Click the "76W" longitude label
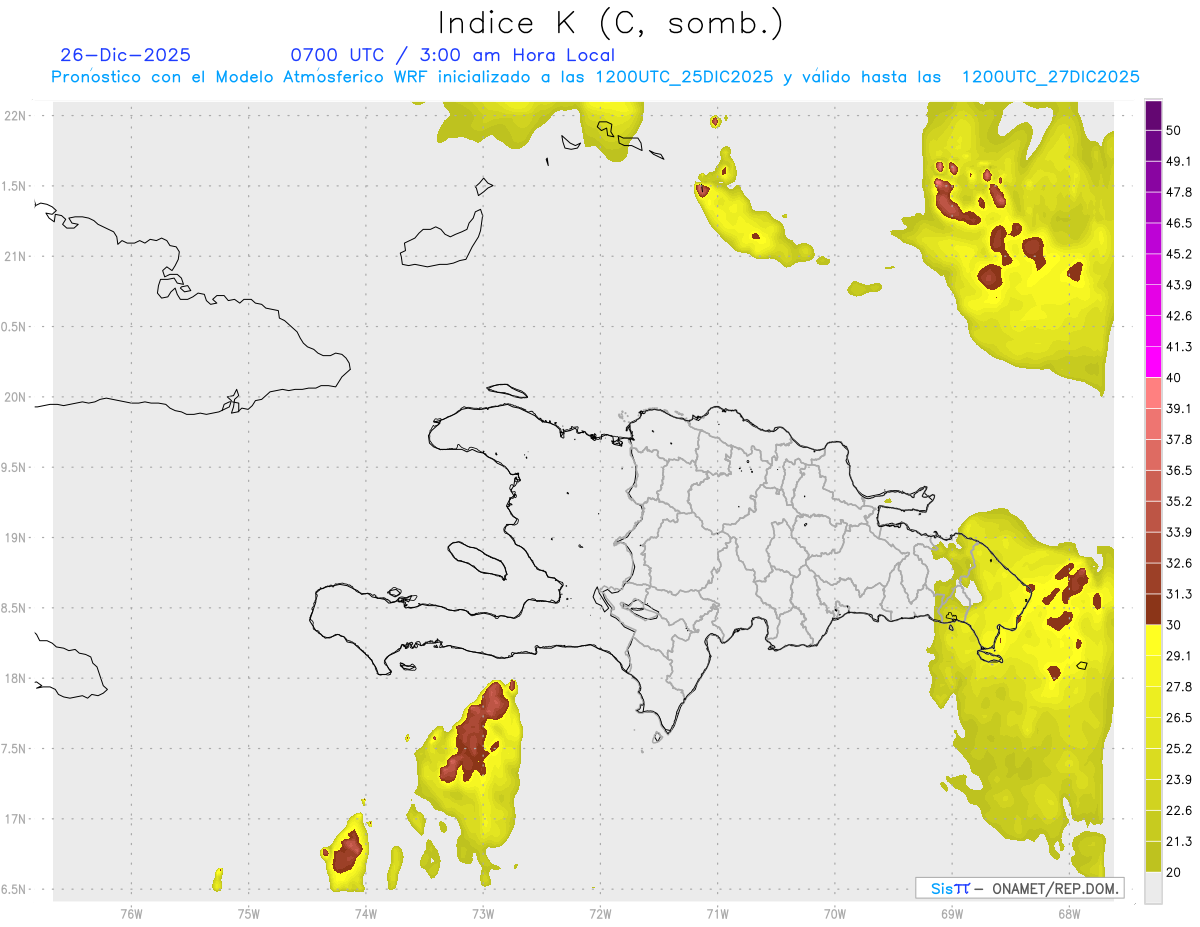Viewport: 1200px width, 927px height. [x=131, y=913]
